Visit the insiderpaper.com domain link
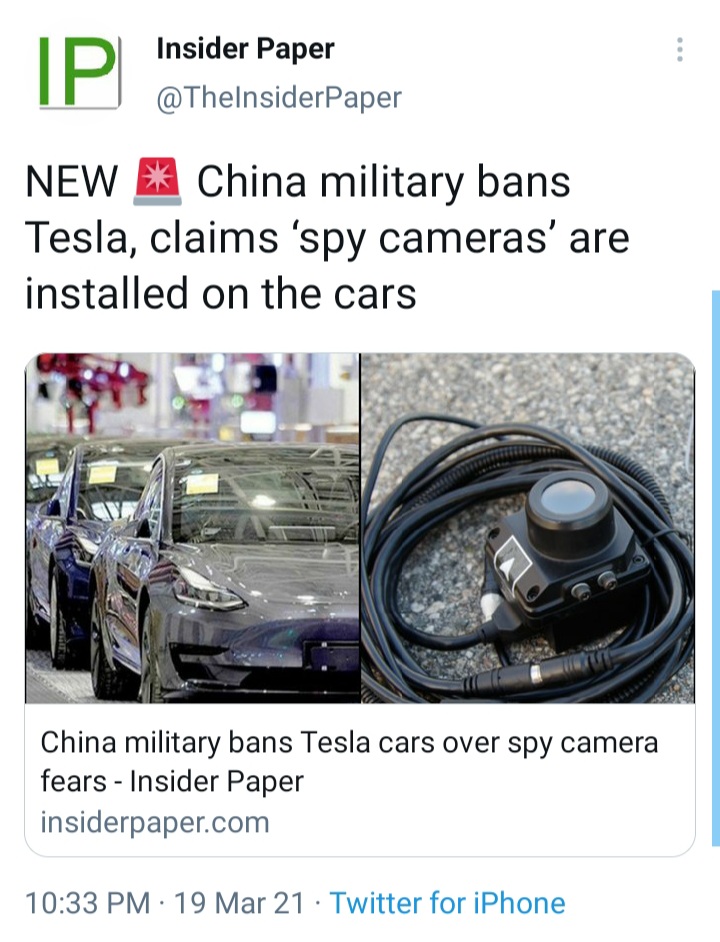 point(154,822)
